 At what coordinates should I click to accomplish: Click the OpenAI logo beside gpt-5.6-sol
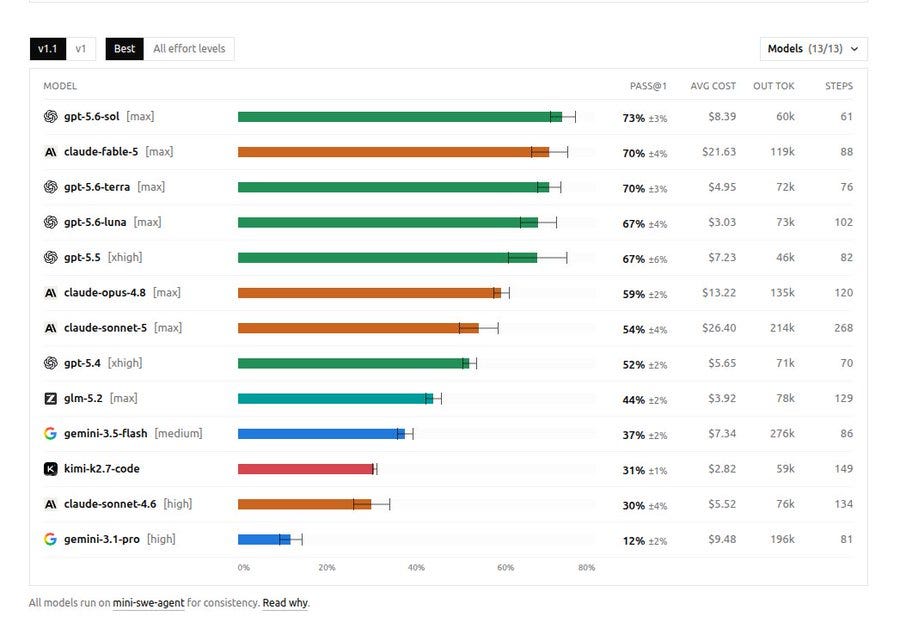51,116
